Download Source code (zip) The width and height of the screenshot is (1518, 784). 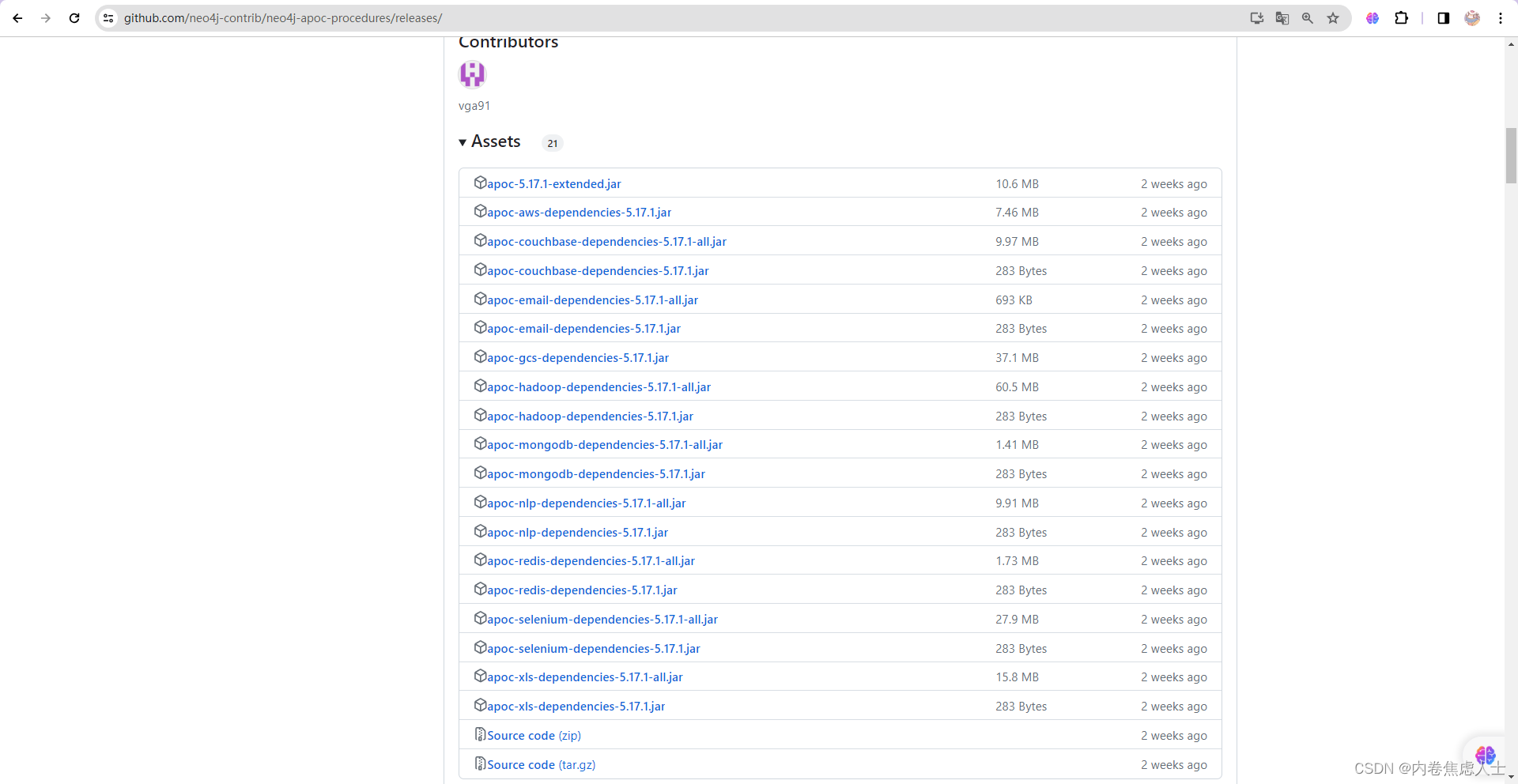(x=534, y=736)
